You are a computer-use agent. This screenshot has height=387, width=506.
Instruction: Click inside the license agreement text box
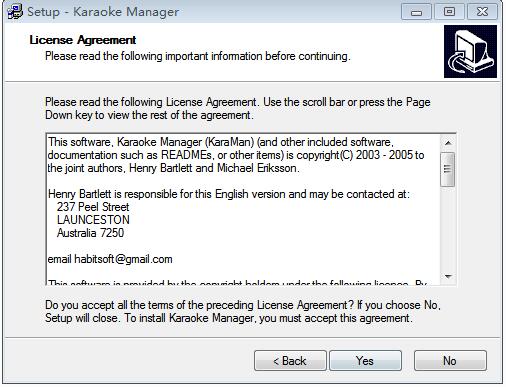pyautogui.click(x=243, y=209)
